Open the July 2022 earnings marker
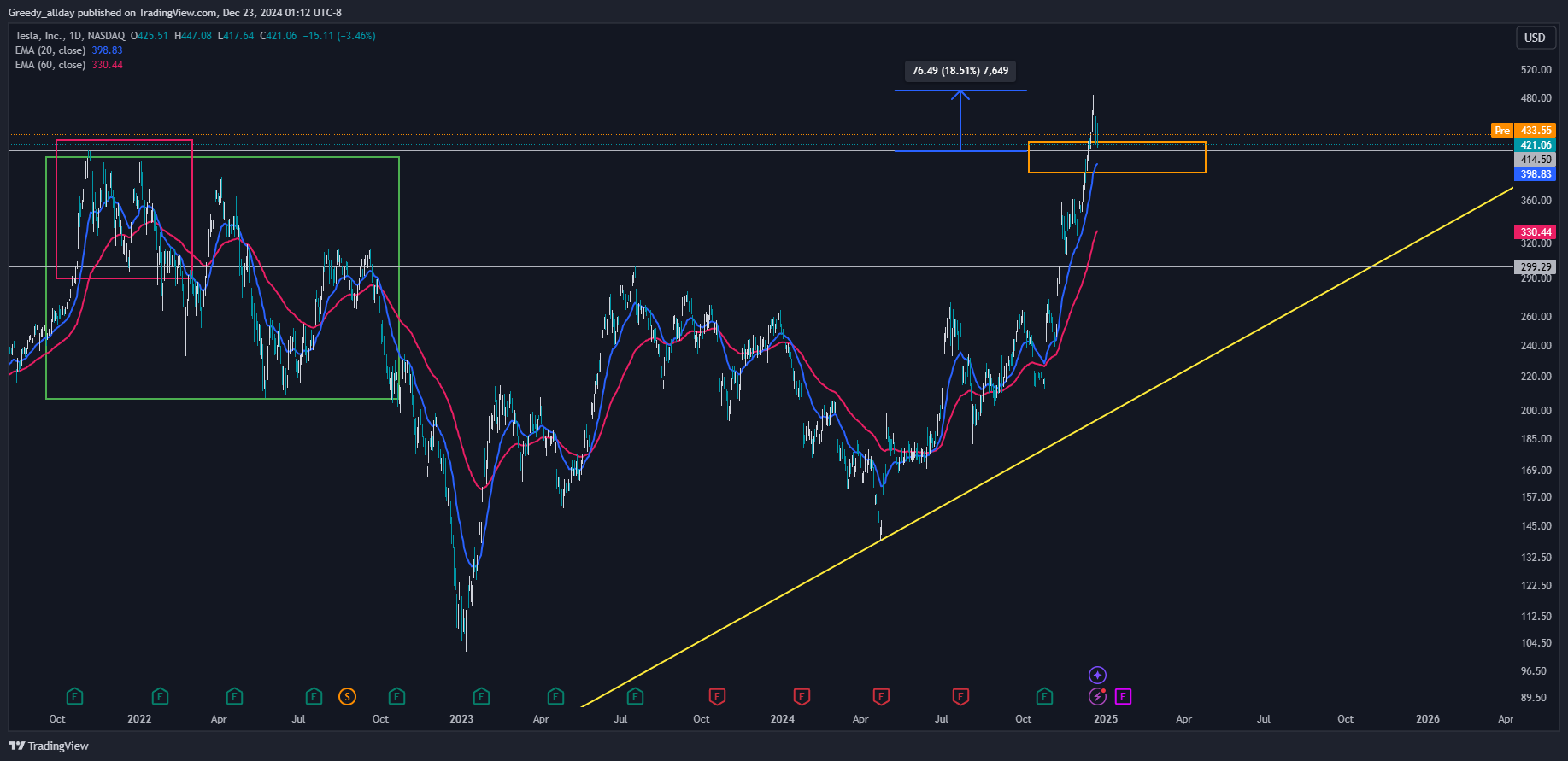Screen dimensions: 1568x761 (314, 697)
